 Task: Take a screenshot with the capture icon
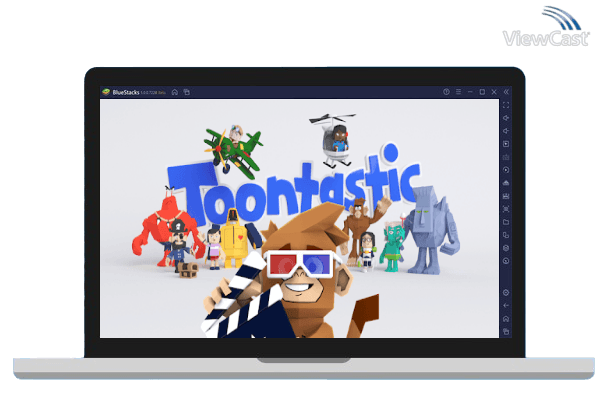click(506, 209)
